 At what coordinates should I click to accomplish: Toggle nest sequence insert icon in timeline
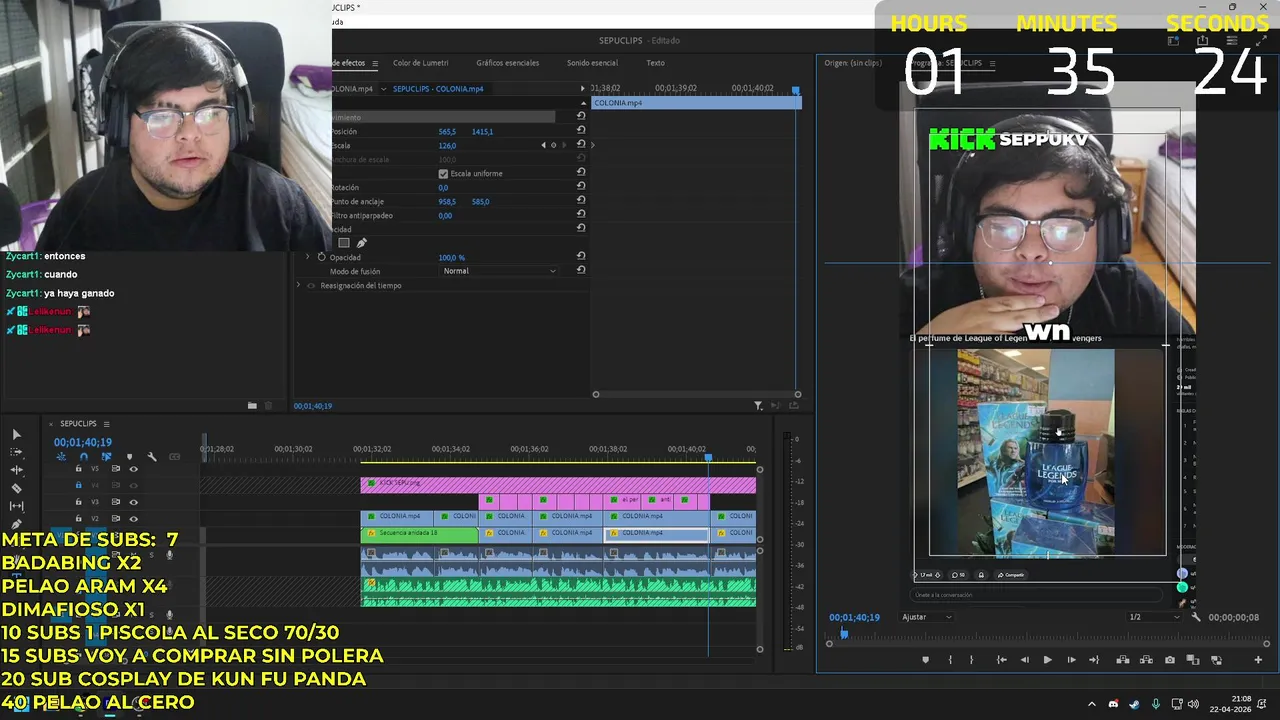click(x=61, y=457)
